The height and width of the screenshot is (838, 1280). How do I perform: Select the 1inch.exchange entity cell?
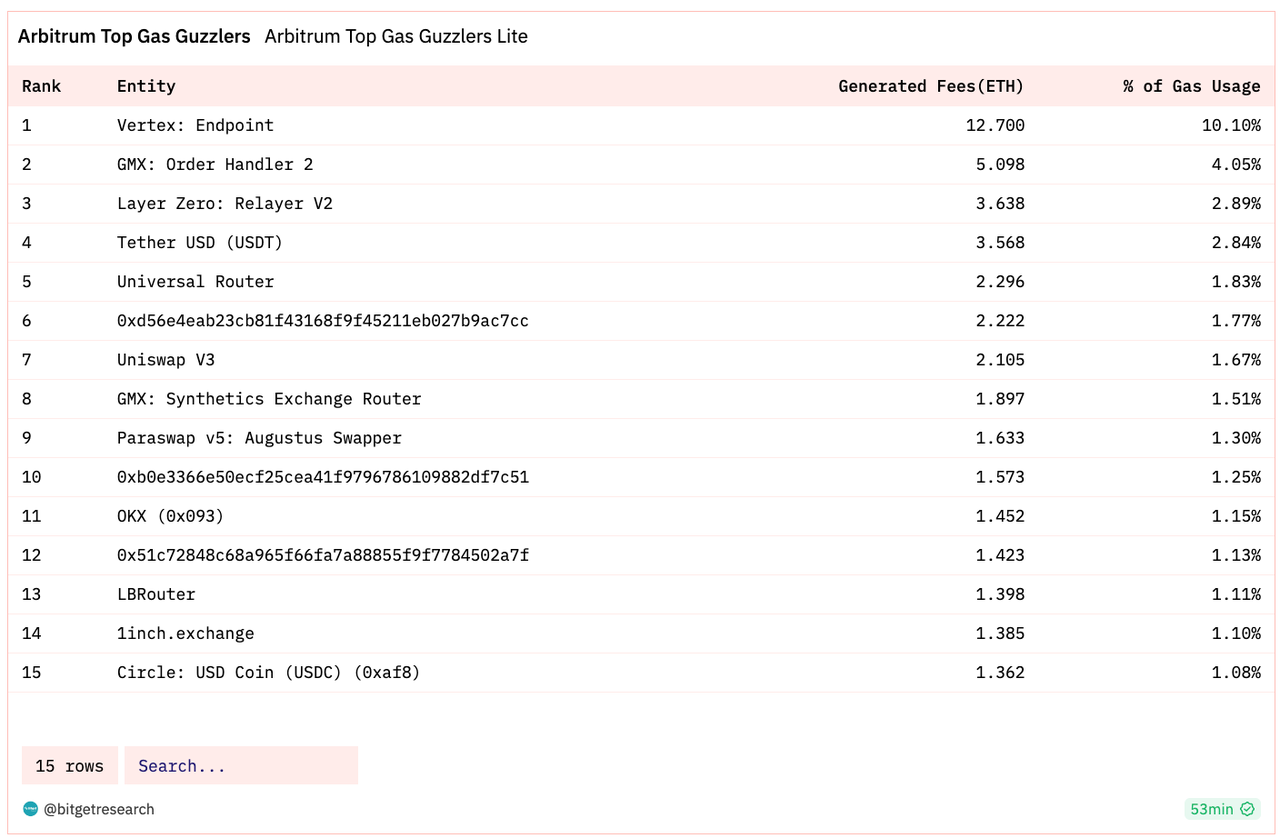pyautogui.click(x=185, y=633)
